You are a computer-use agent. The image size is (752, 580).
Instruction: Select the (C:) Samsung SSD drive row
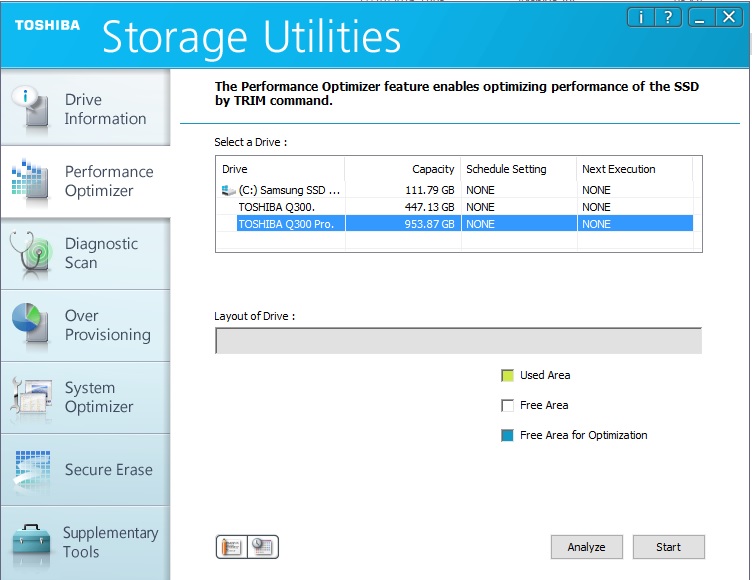click(x=456, y=190)
